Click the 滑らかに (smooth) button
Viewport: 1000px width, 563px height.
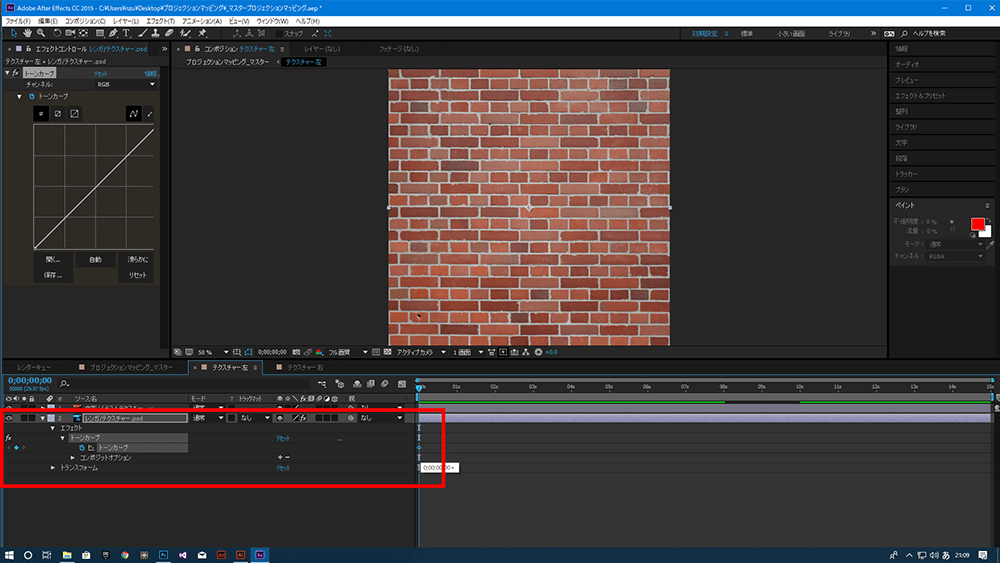(x=137, y=259)
